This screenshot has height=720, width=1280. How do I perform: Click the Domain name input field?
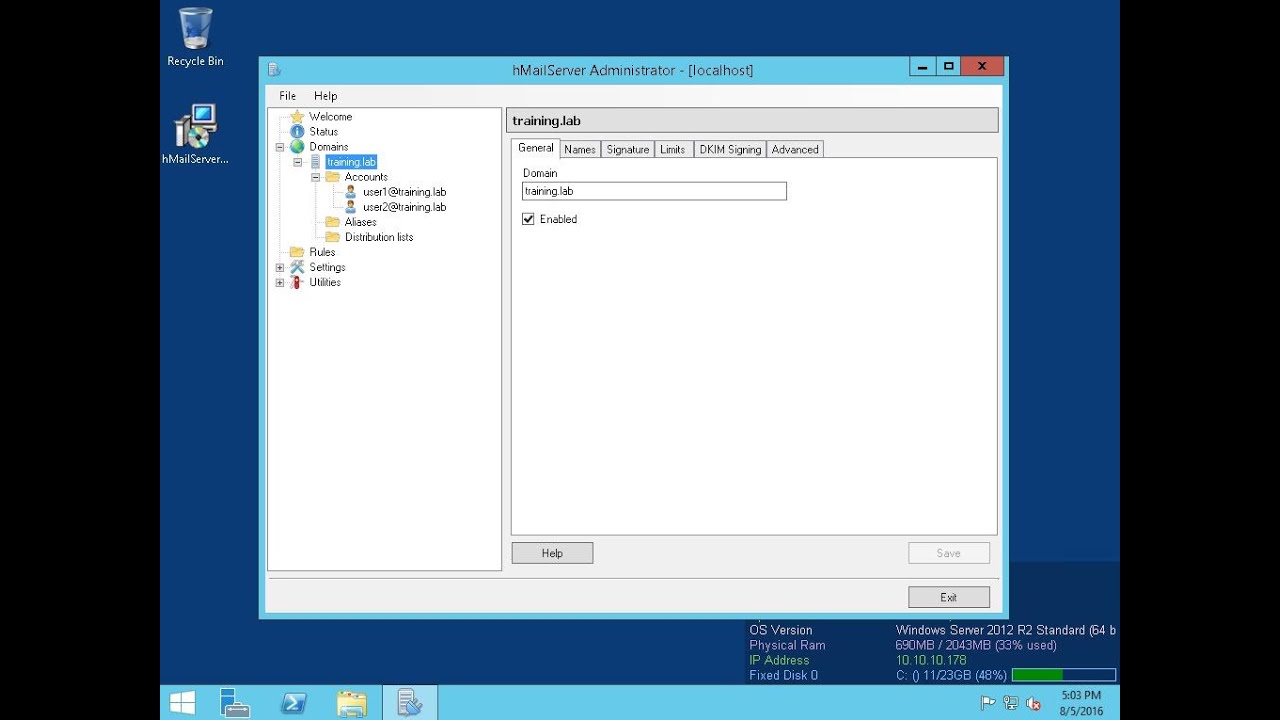point(654,191)
